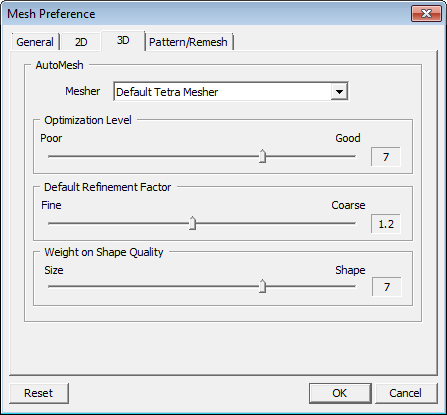The width and height of the screenshot is (447, 415).
Task: Click the Default Tetra Mesher combo box
Action: (231, 92)
